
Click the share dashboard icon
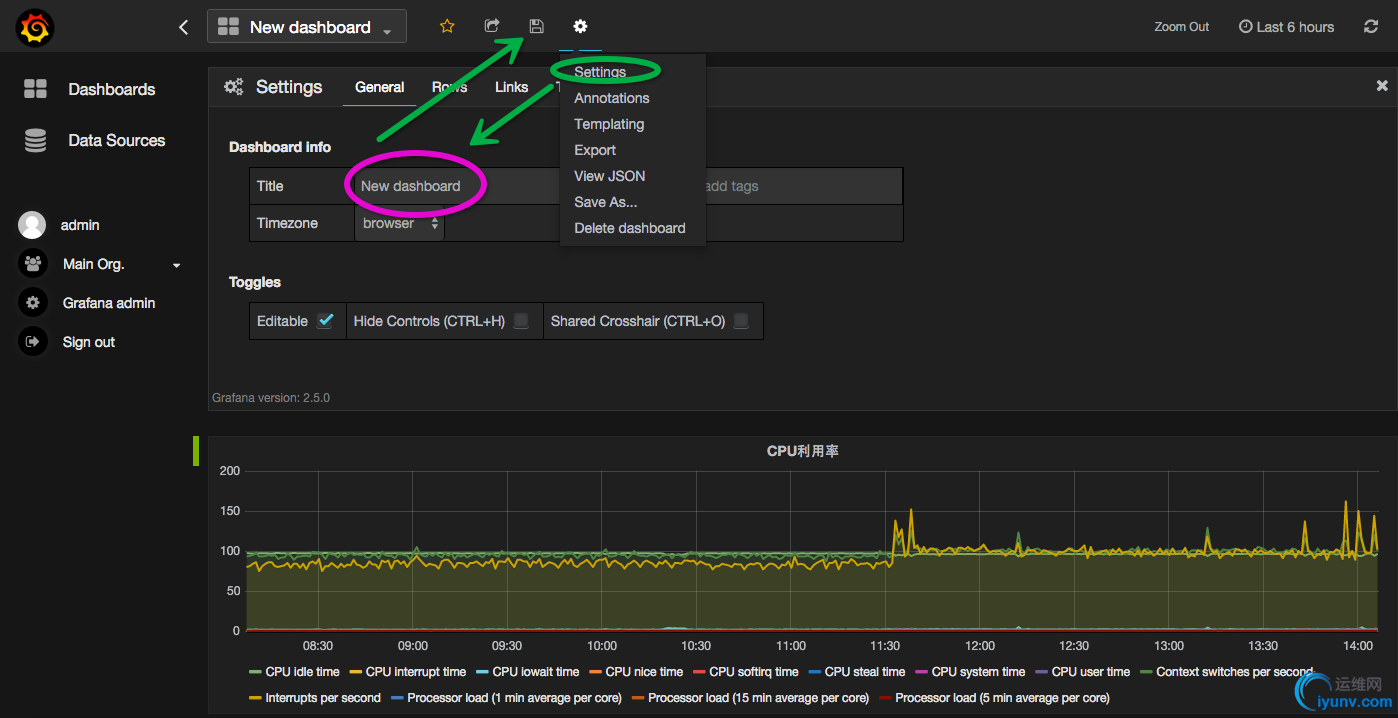click(492, 27)
